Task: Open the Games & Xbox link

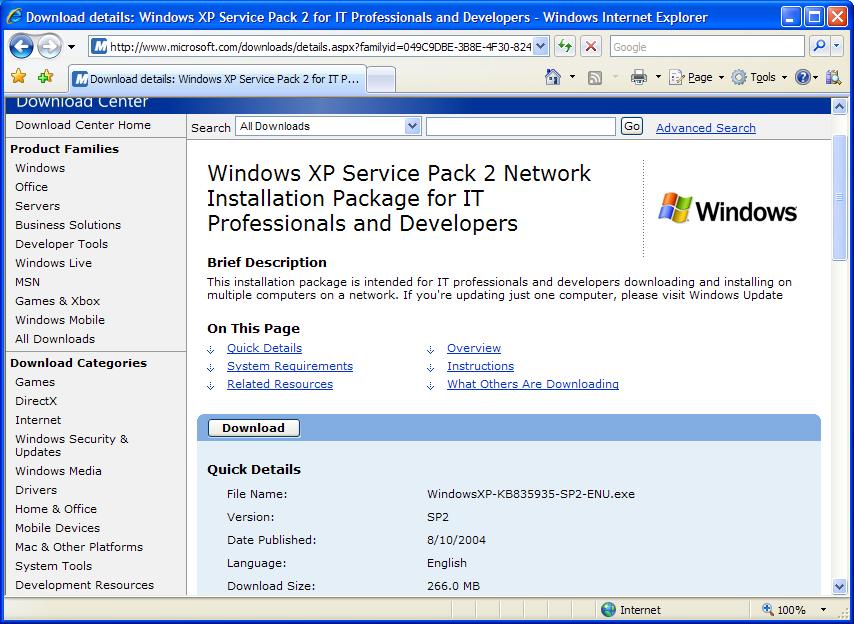Action: click(x=58, y=301)
